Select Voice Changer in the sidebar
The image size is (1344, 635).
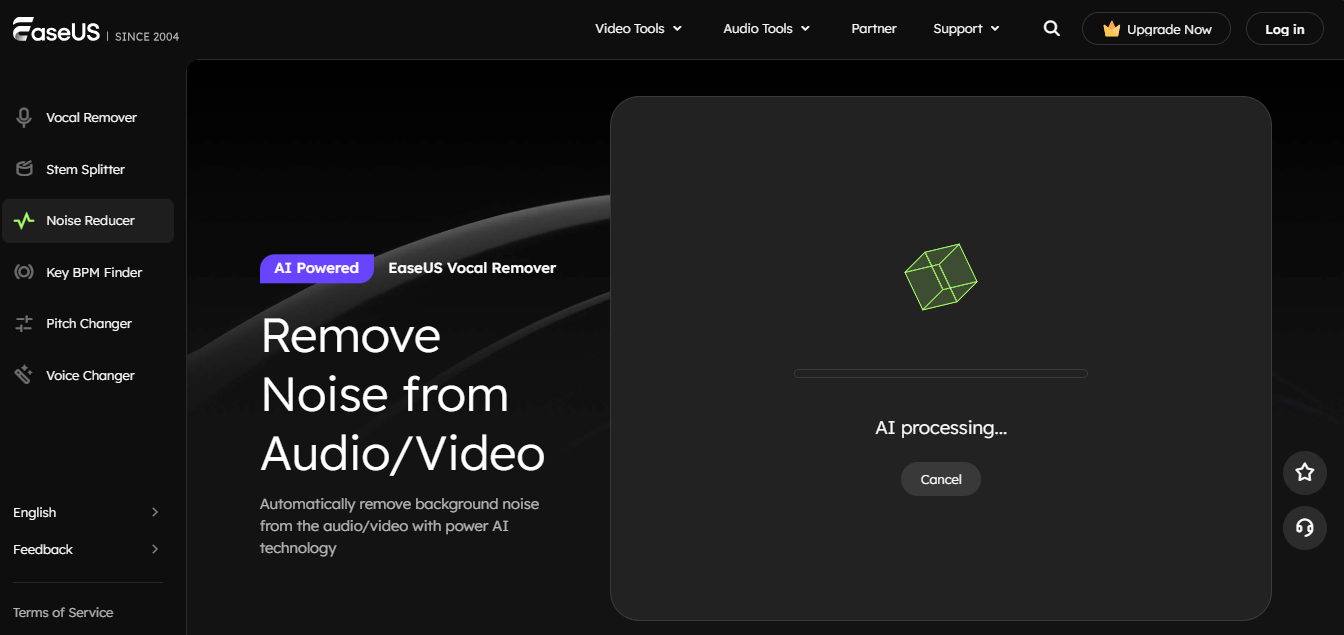tap(88, 375)
